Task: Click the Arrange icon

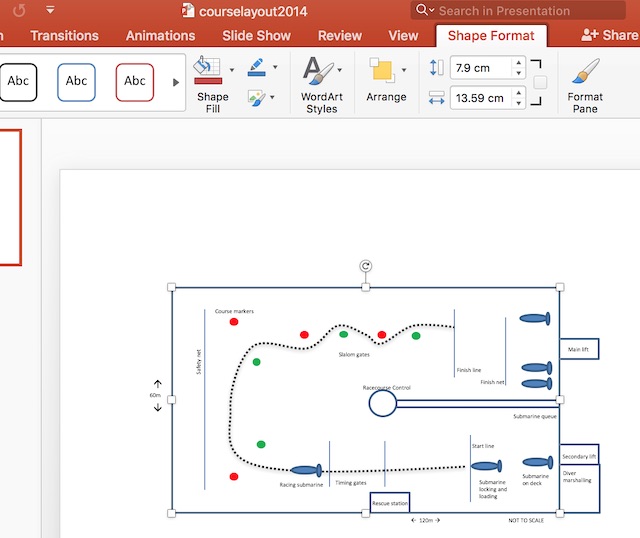Action: click(381, 72)
